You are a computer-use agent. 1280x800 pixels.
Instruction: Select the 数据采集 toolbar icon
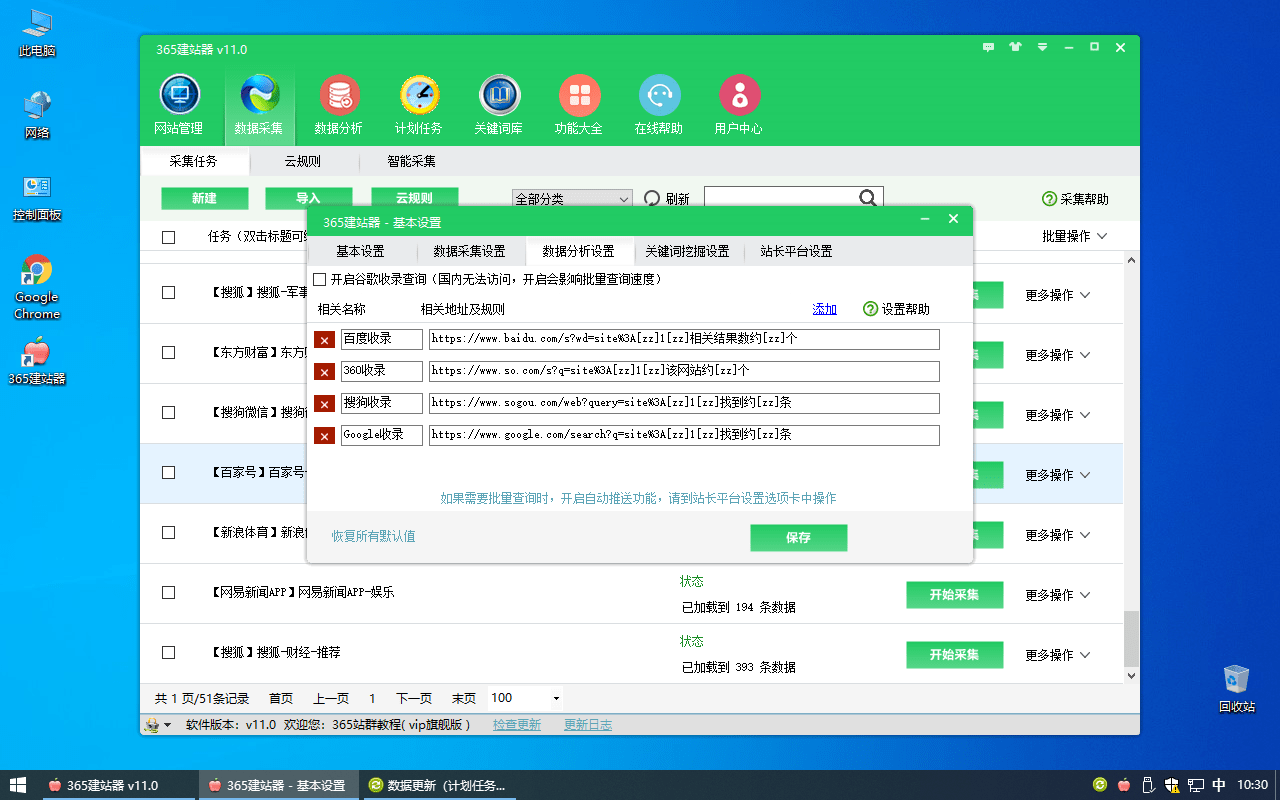click(259, 105)
